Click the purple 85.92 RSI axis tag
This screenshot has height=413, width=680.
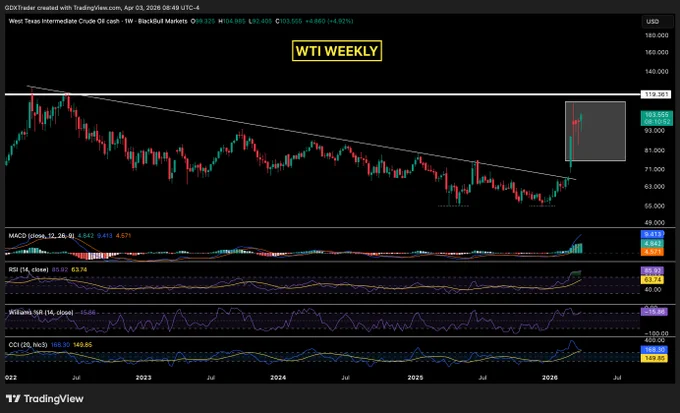click(652, 270)
